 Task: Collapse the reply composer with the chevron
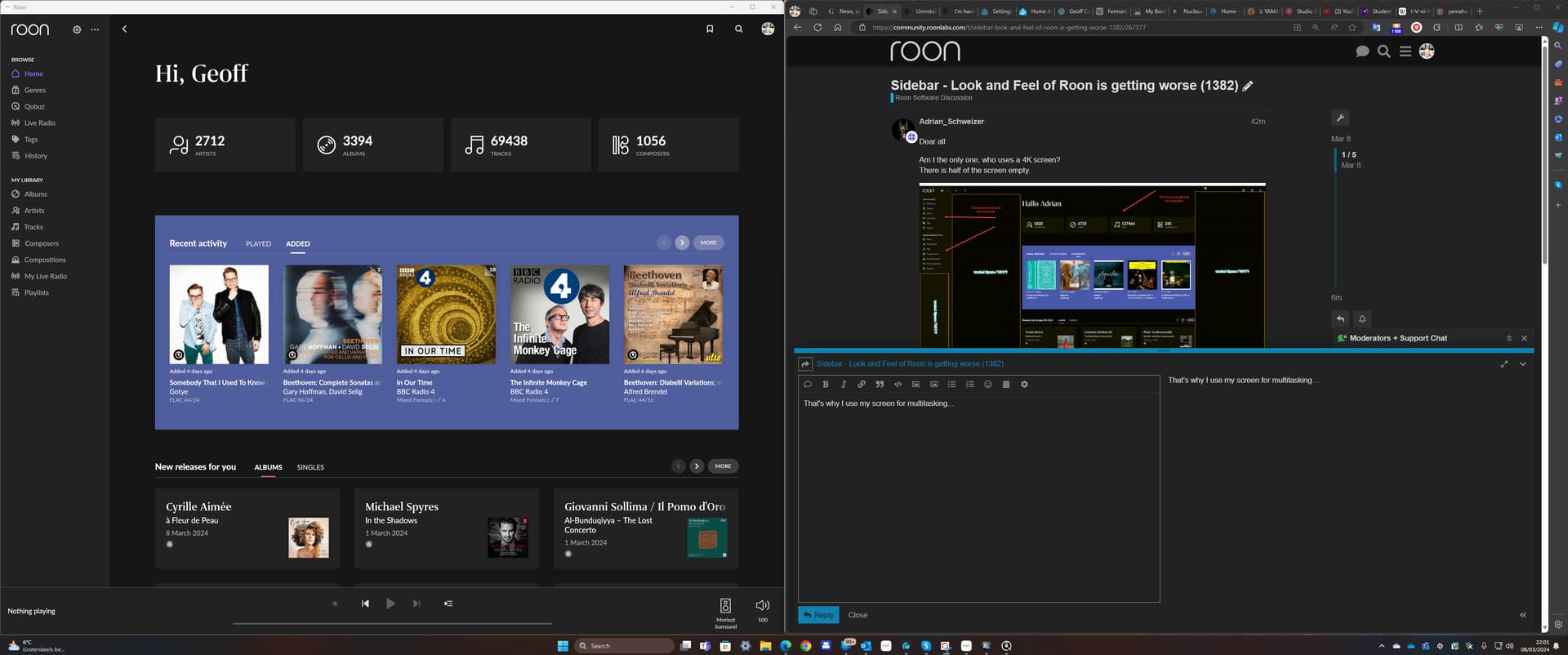click(1523, 364)
